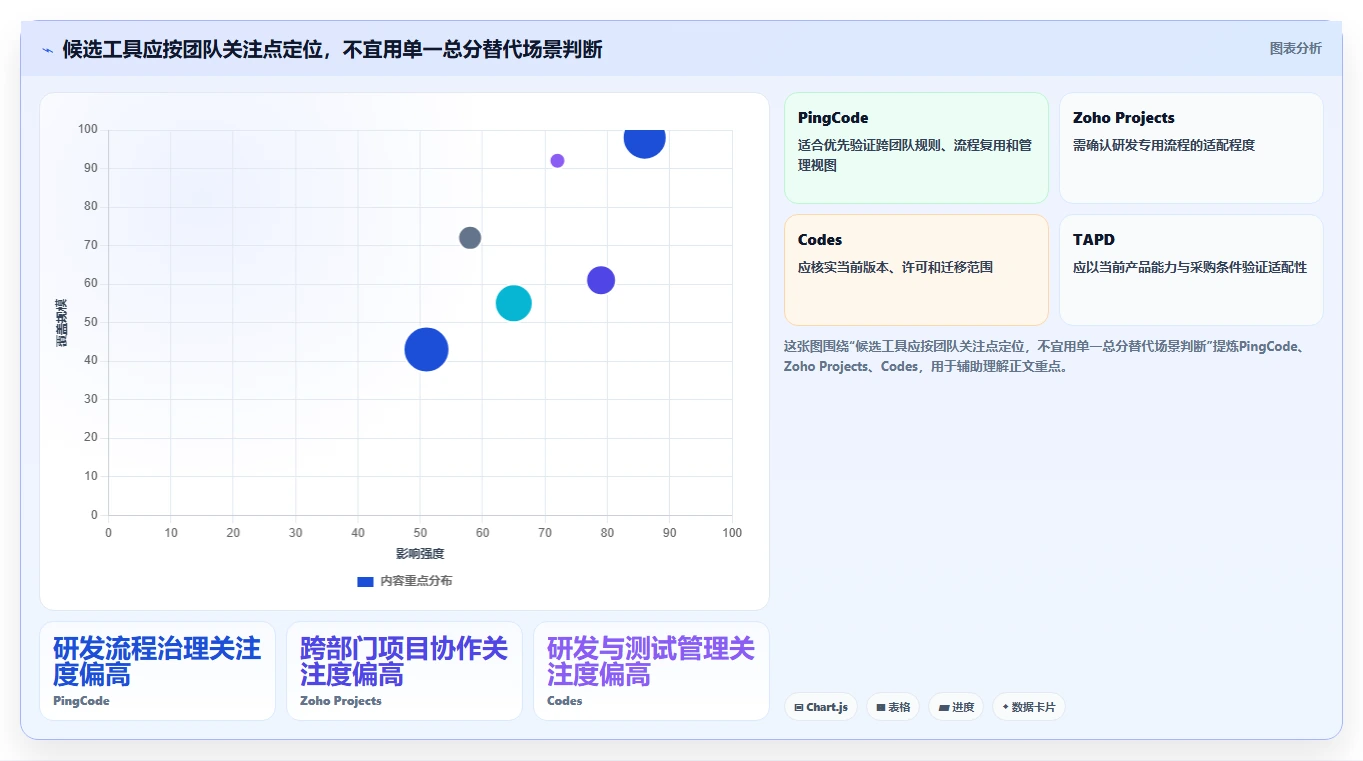
Task: Click the blue legend color box
Action: 365,581
